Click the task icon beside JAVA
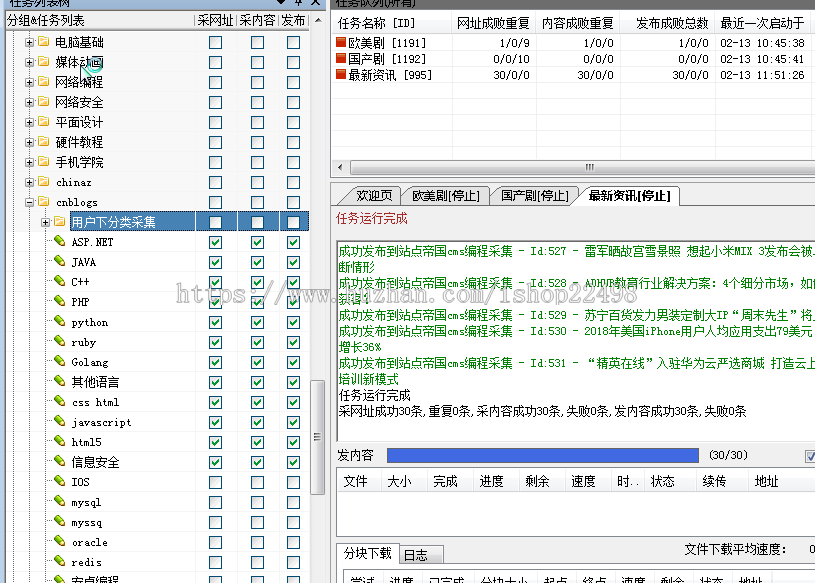This screenshot has height=583, width=815. click(60, 261)
